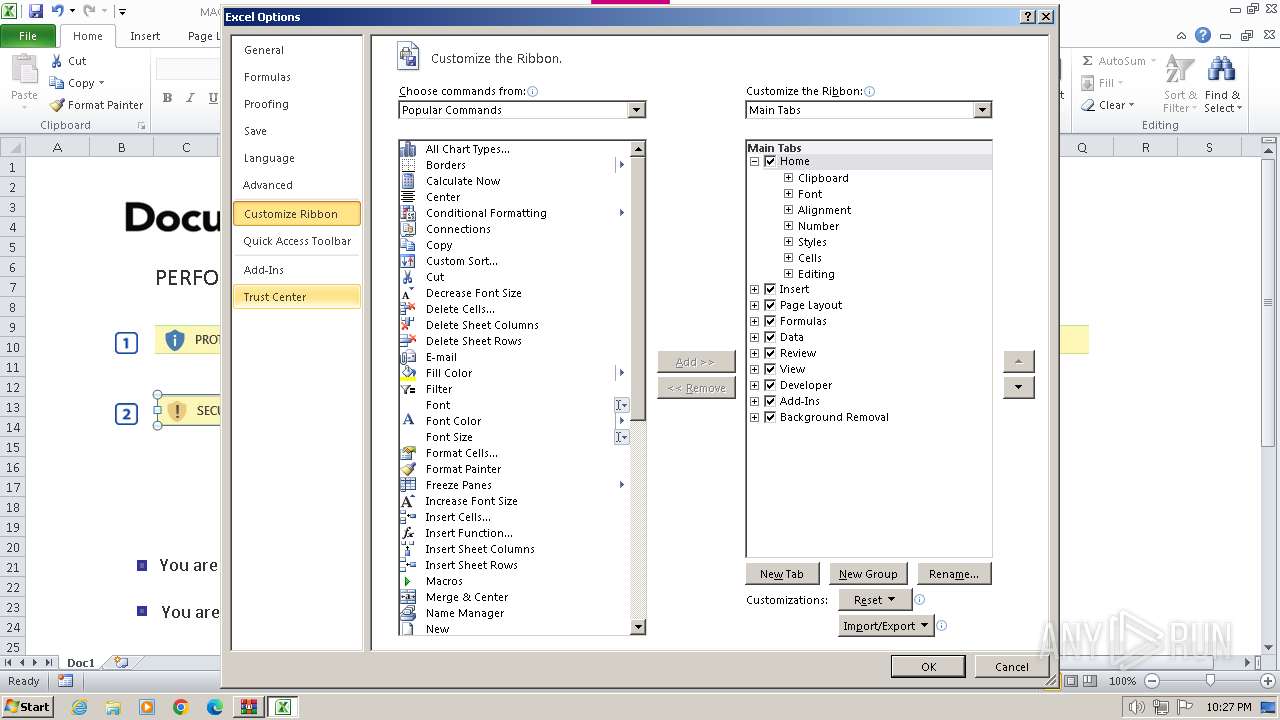
Task: Open the Choose commands from info icon
Action: click(533, 91)
